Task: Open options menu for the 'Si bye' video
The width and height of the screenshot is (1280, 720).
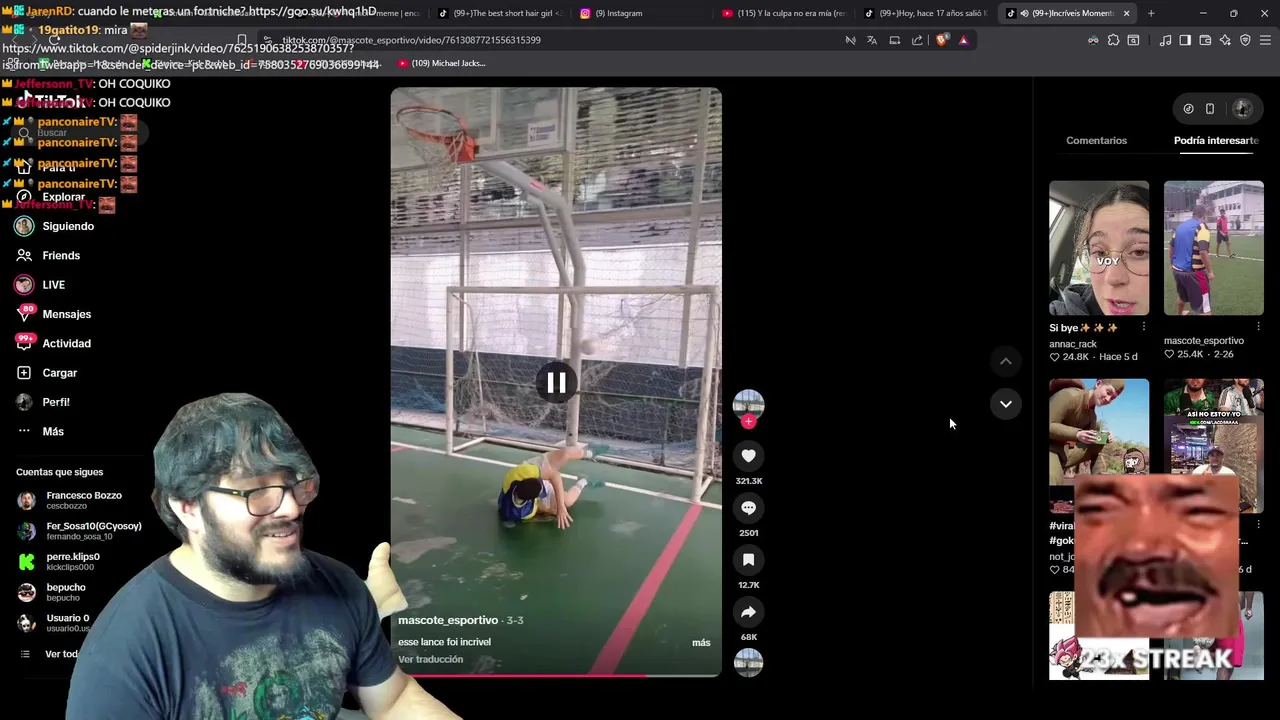Action: (x=1144, y=327)
